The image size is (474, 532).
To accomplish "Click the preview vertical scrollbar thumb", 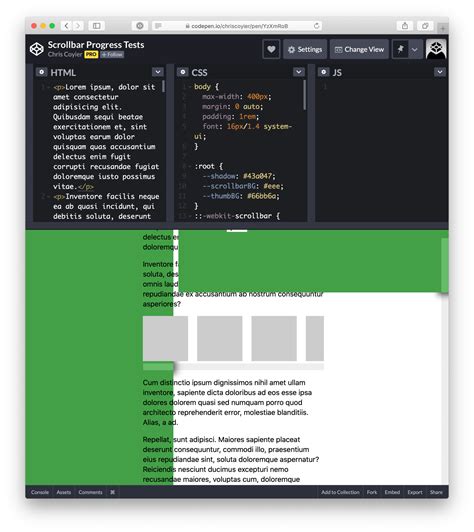I will click(445, 265).
